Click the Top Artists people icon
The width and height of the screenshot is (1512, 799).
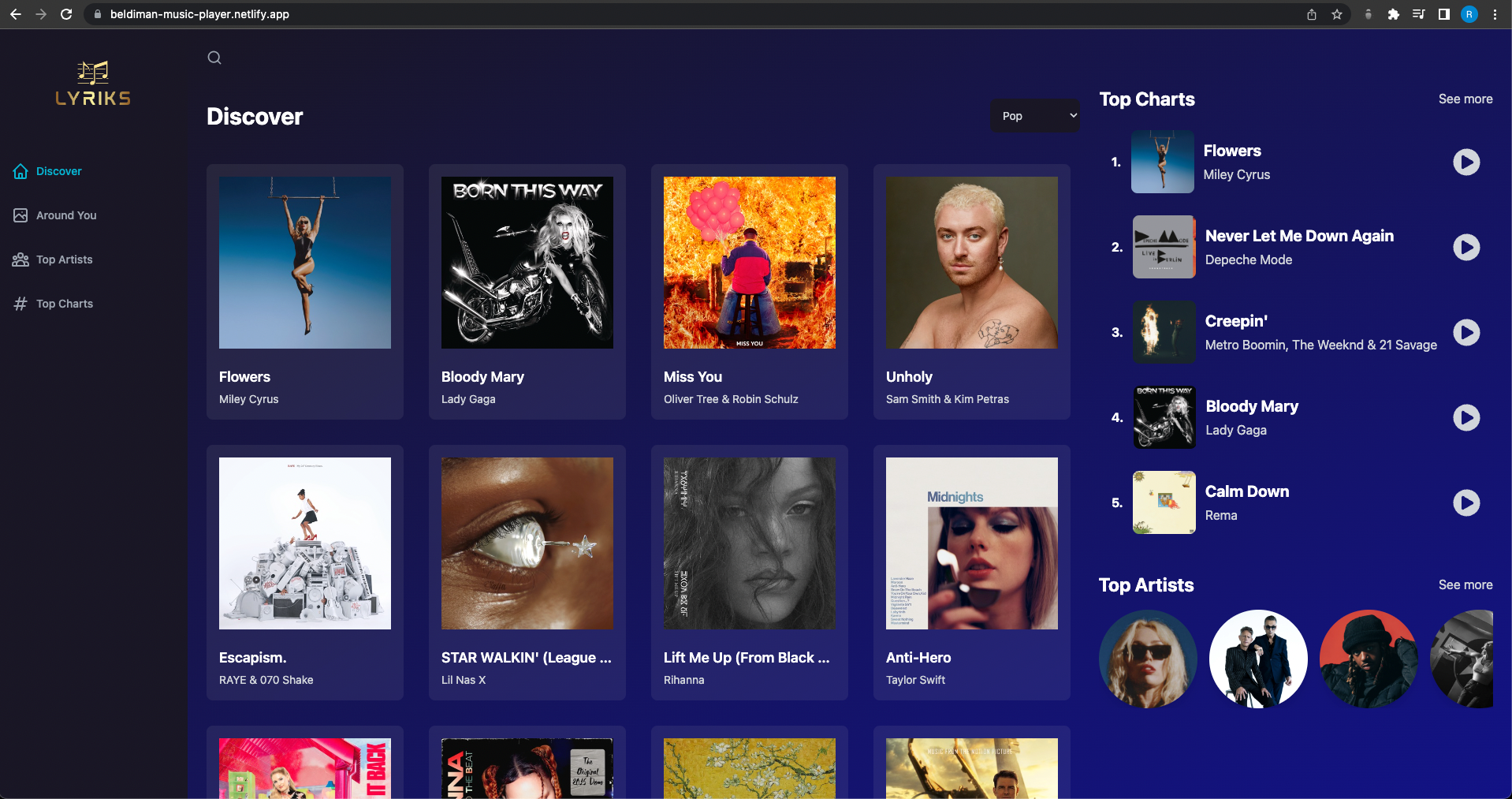pyautogui.click(x=20, y=259)
